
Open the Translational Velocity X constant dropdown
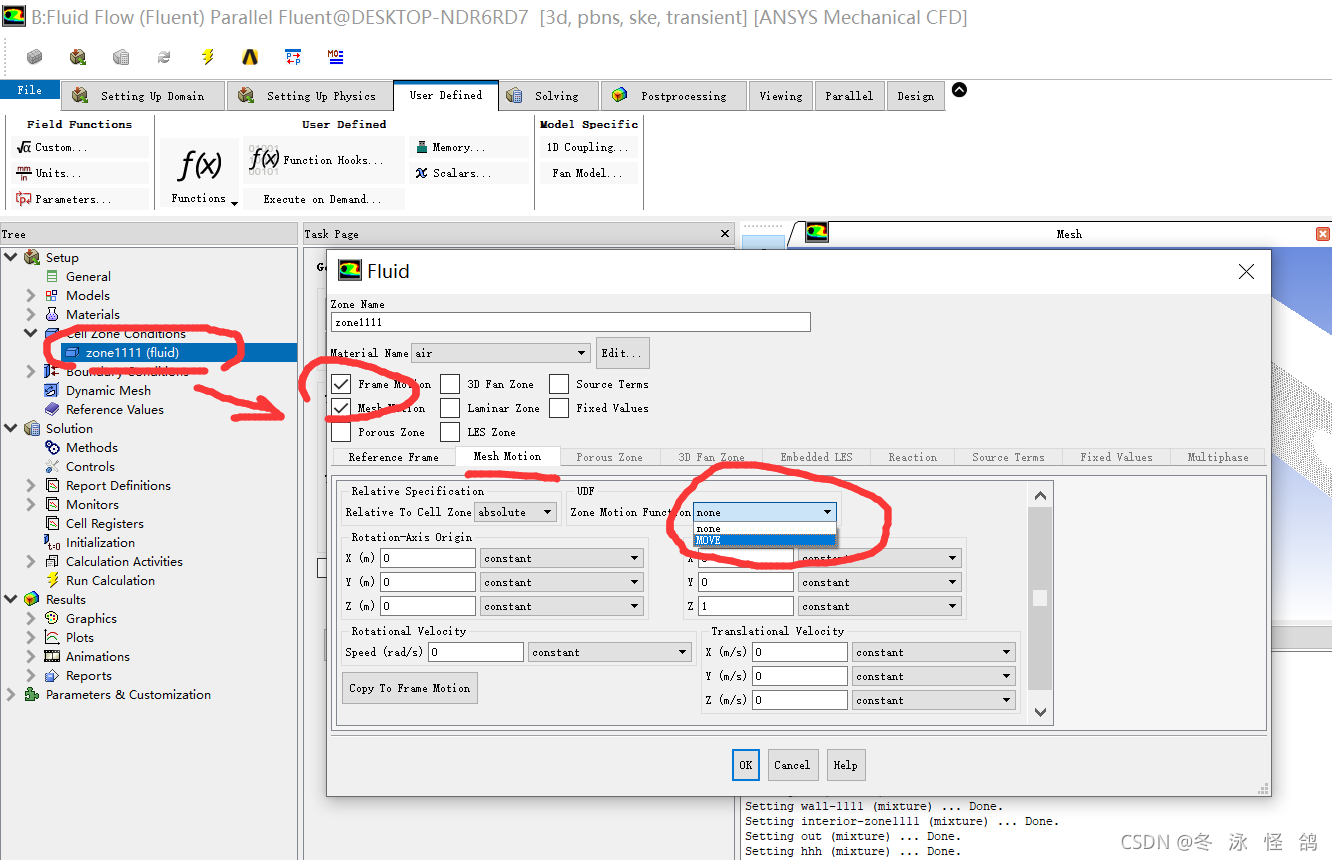click(x=934, y=652)
